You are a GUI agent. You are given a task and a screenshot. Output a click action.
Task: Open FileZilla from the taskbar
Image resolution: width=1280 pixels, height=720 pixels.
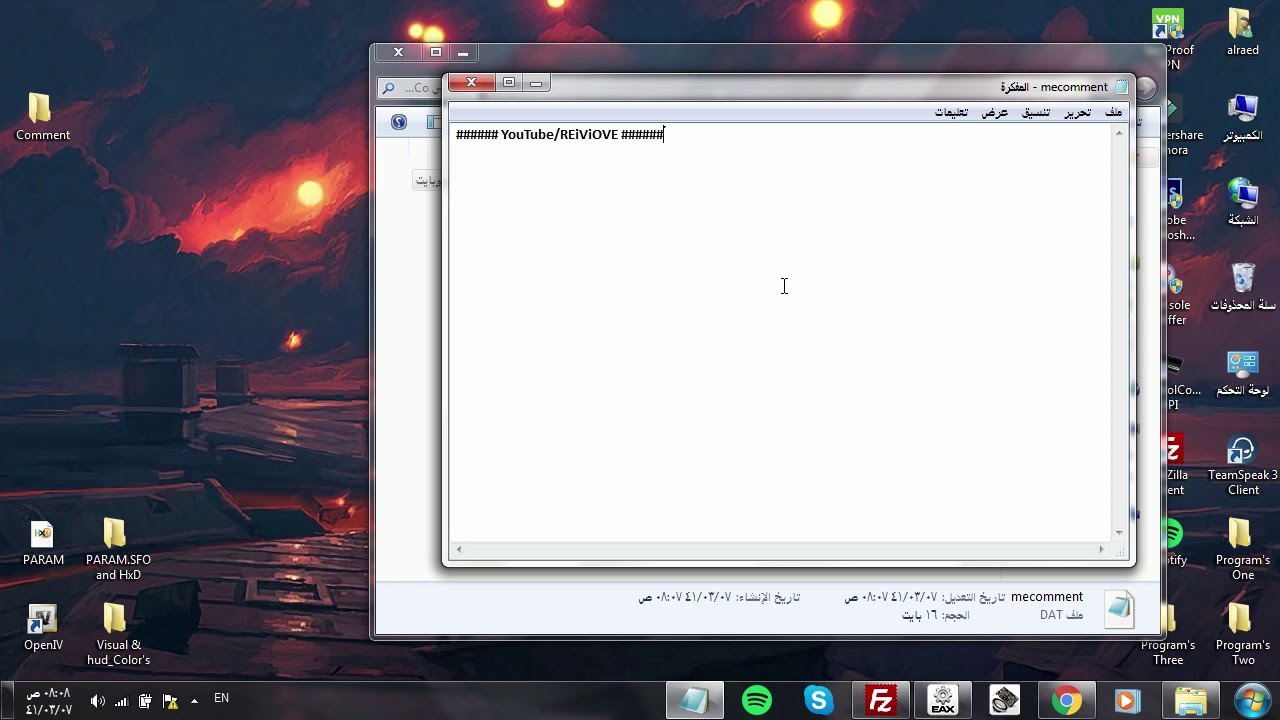tap(881, 701)
